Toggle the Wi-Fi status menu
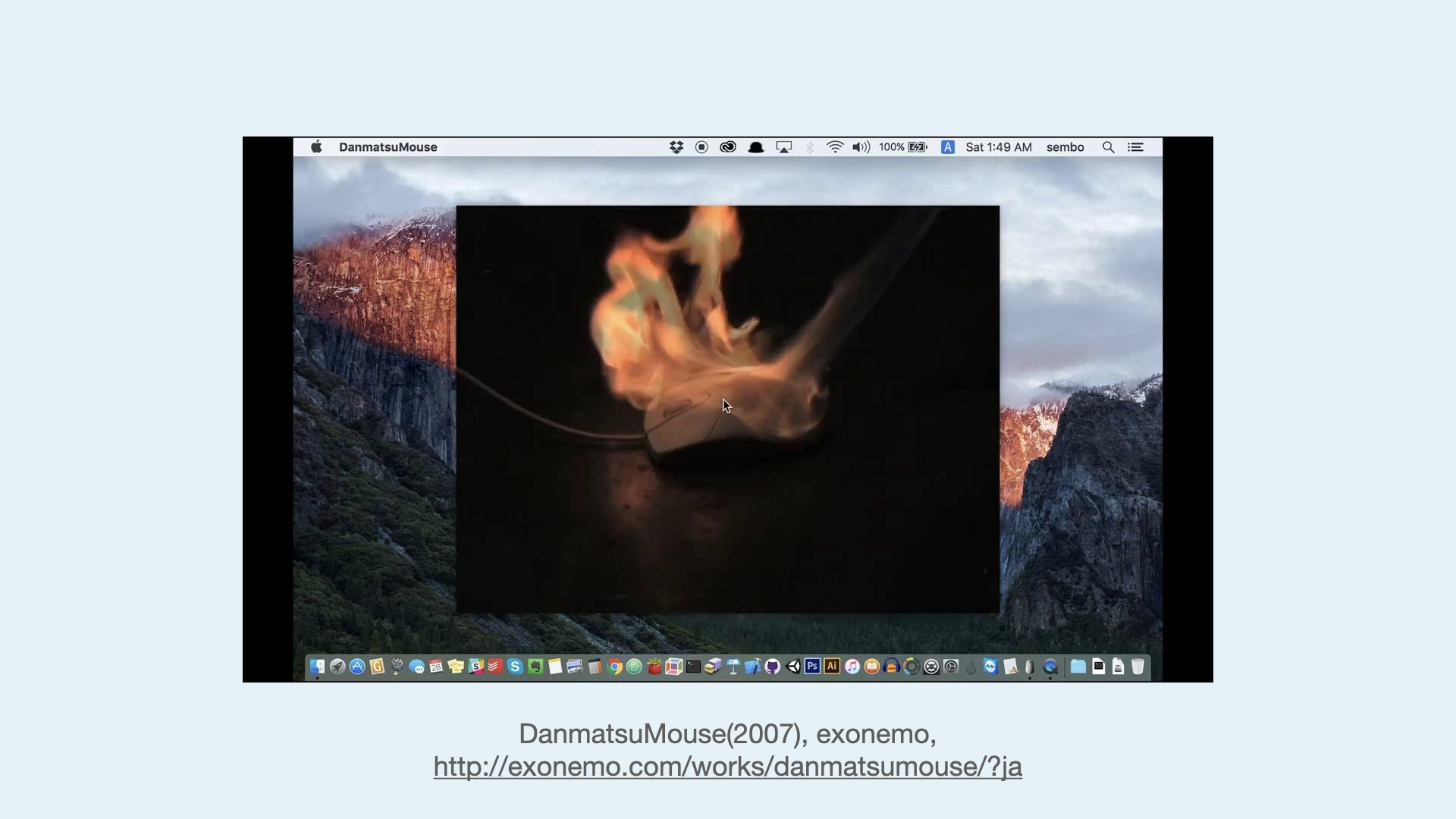The height and width of the screenshot is (819, 1456). coord(835,147)
